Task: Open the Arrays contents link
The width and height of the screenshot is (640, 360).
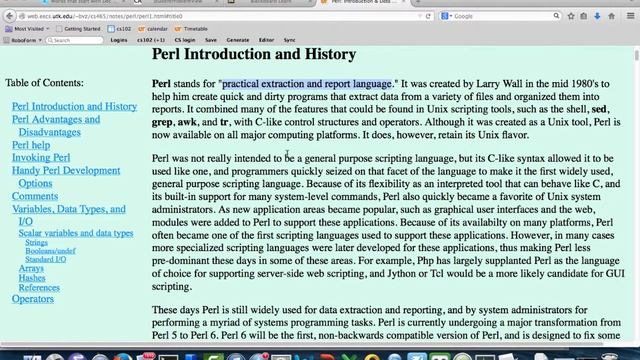Action: point(31,269)
